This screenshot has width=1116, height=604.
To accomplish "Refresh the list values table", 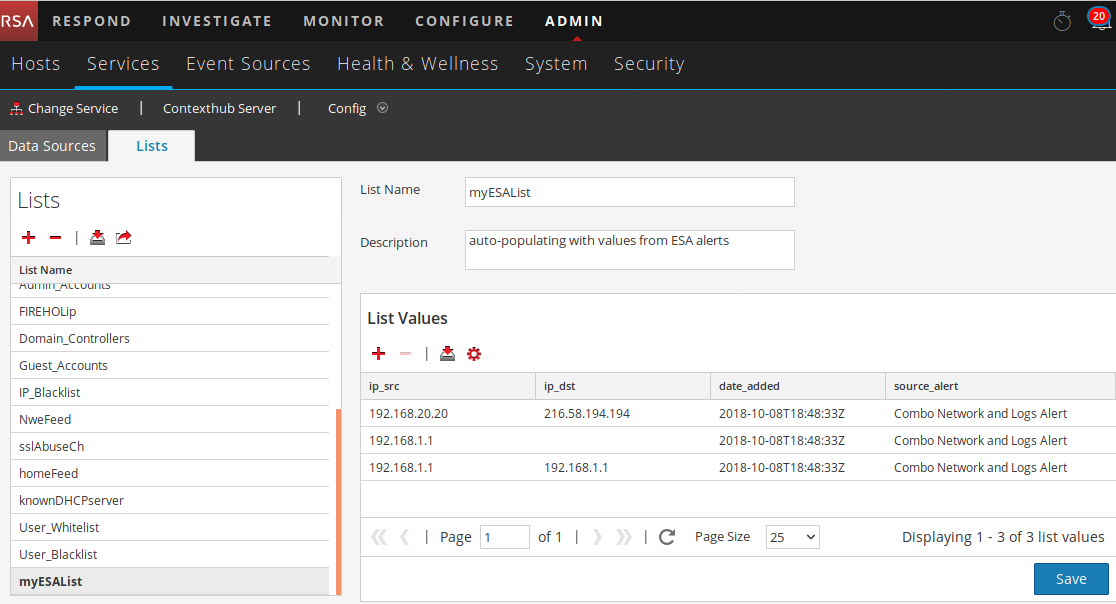I will pos(667,537).
